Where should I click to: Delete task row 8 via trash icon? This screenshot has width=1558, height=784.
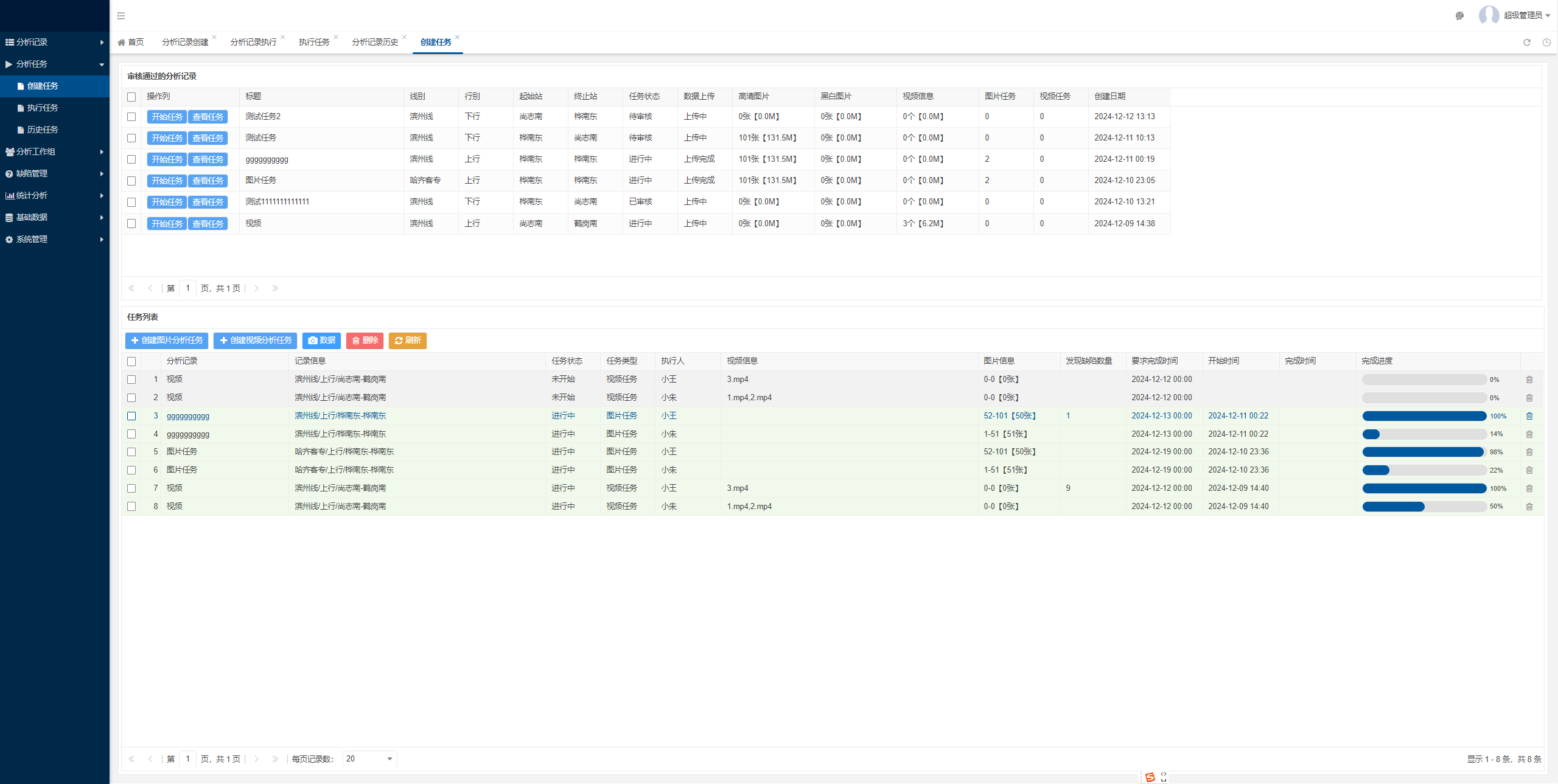(x=1529, y=507)
